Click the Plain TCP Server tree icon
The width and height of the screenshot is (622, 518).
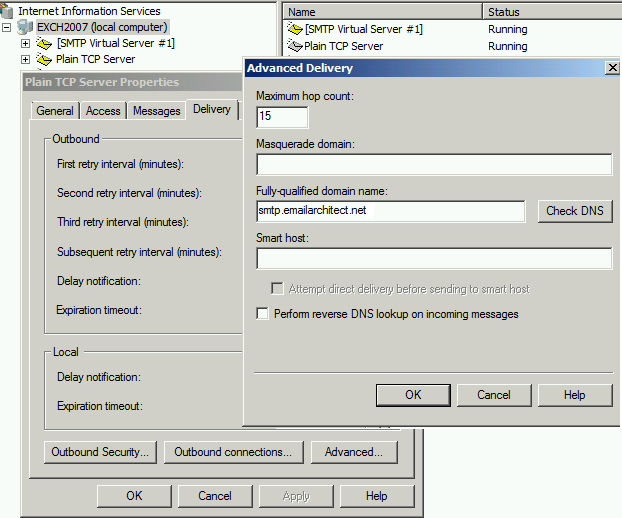44,59
